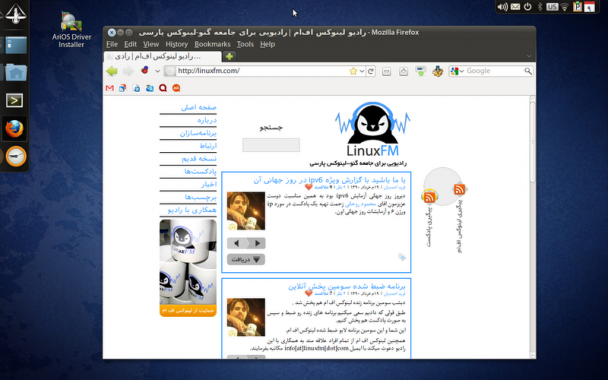Expand the back-forward history dropdown arrow
The width and height of the screenshot is (608, 380).
tap(157, 71)
